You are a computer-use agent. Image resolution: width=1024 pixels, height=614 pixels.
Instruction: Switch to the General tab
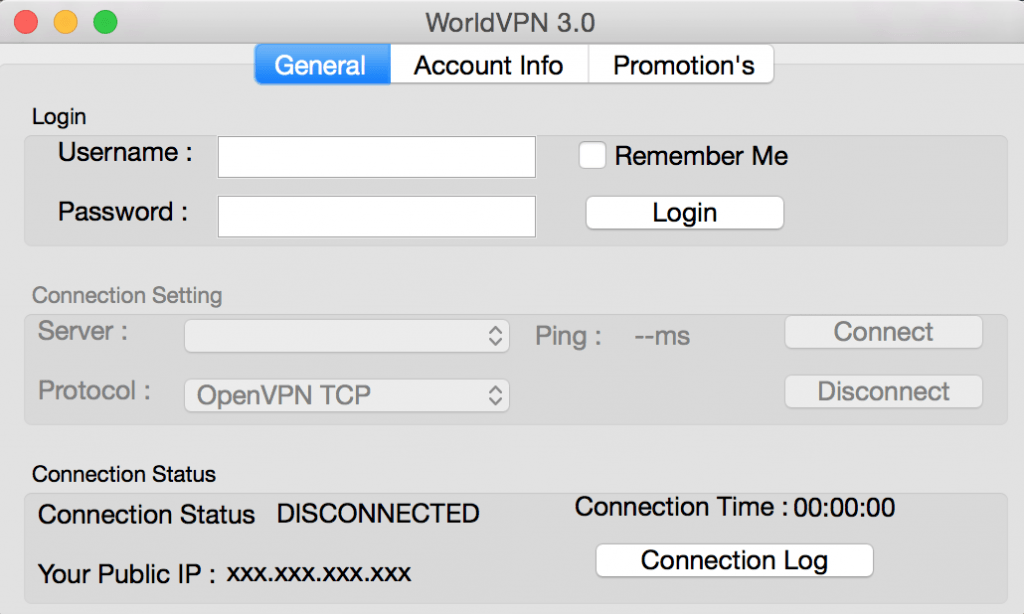(x=323, y=65)
